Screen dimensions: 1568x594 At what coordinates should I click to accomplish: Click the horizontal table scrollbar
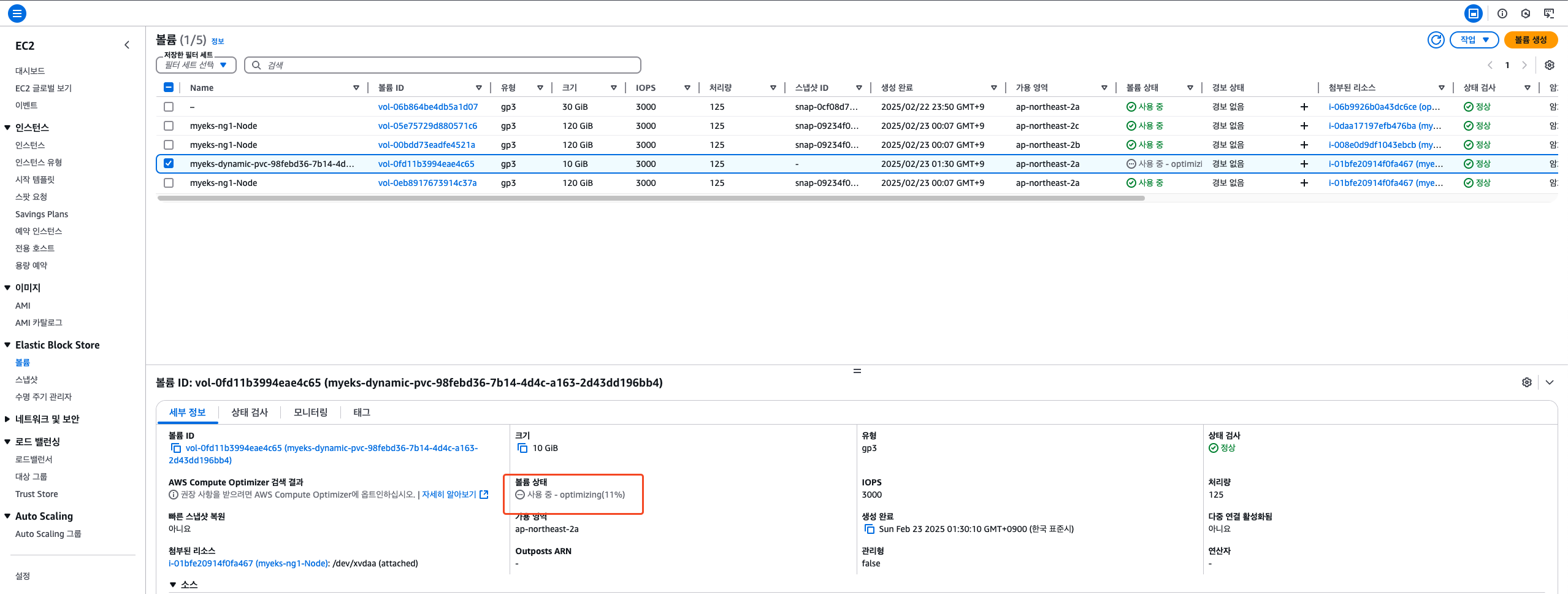click(651, 198)
